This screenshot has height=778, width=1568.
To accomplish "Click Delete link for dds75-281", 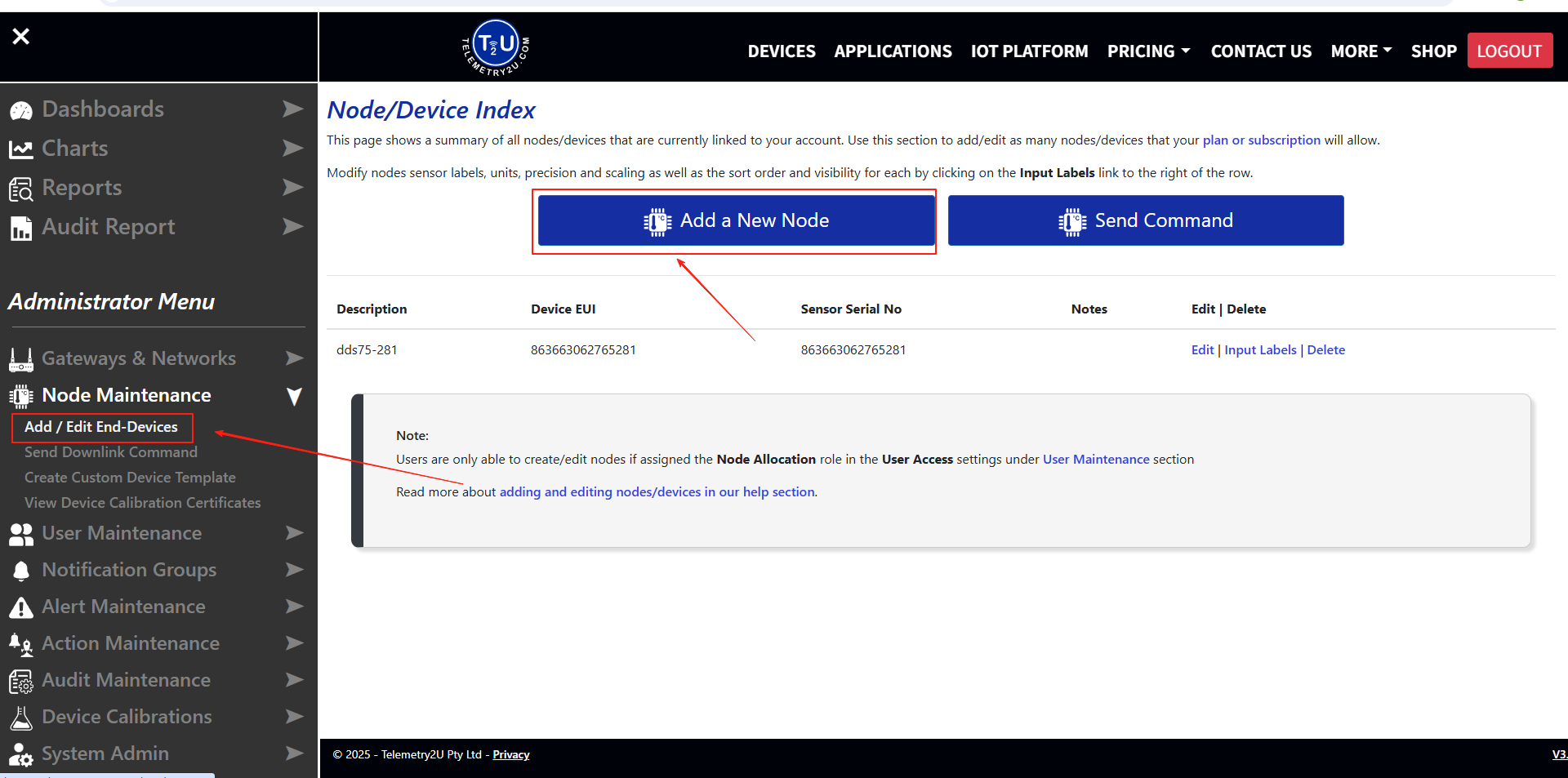I will [1325, 350].
